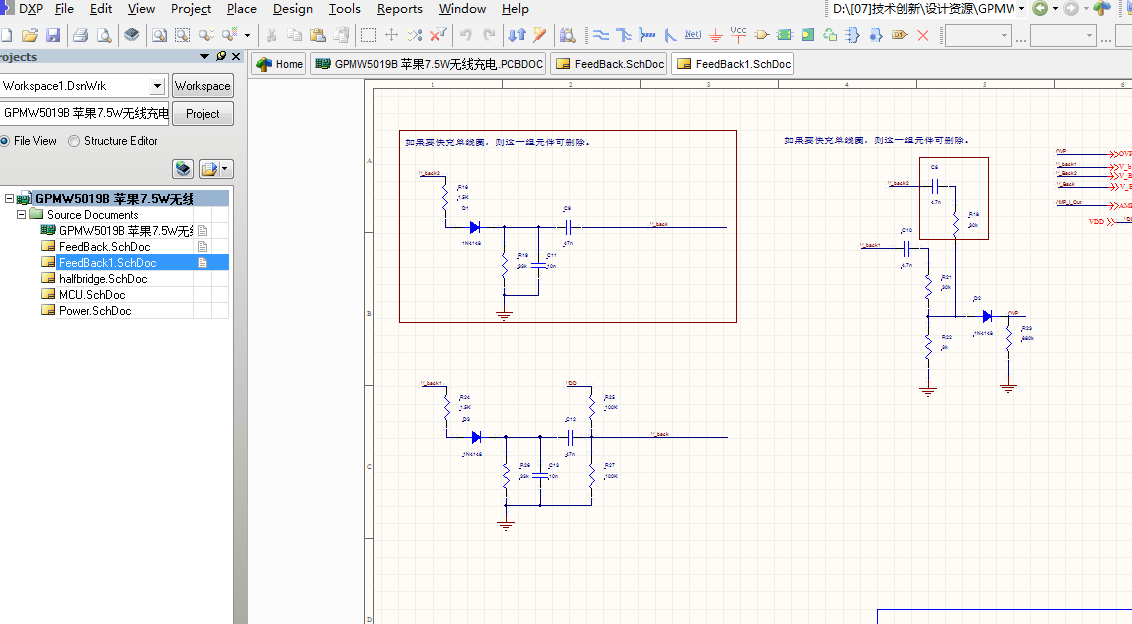Activate the Cross Probe tool
The image size is (1132, 624).
coord(540,35)
